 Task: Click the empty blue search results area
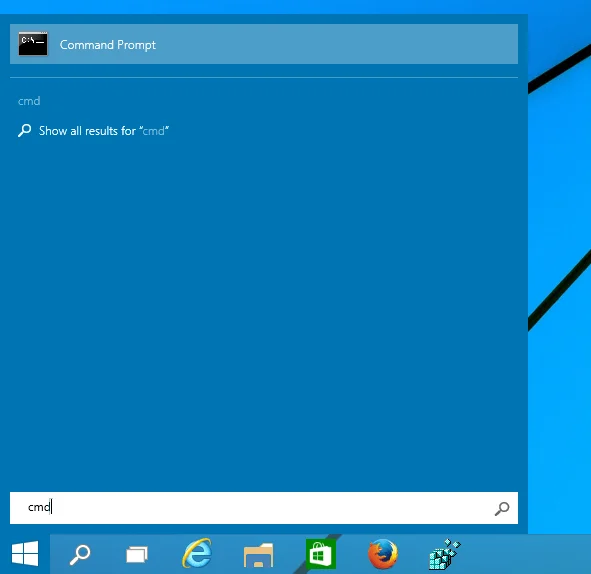[x=264, y=309]
